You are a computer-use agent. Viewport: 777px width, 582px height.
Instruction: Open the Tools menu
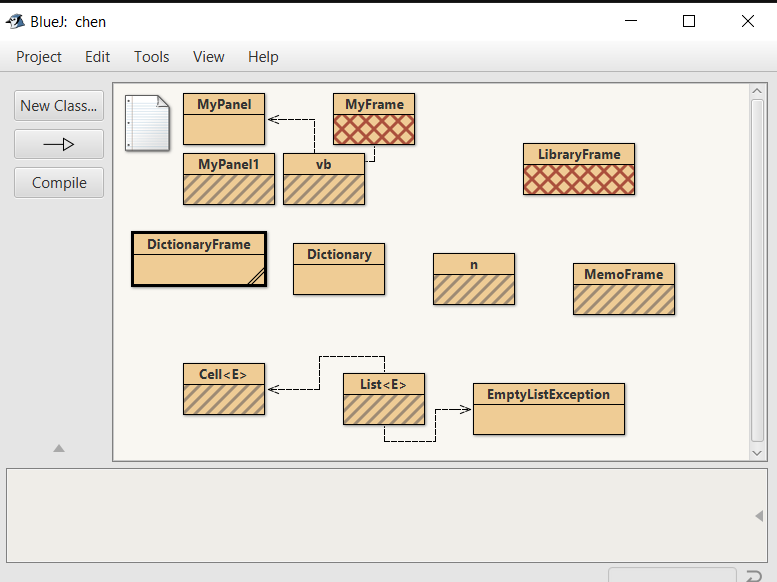point(152,57)
